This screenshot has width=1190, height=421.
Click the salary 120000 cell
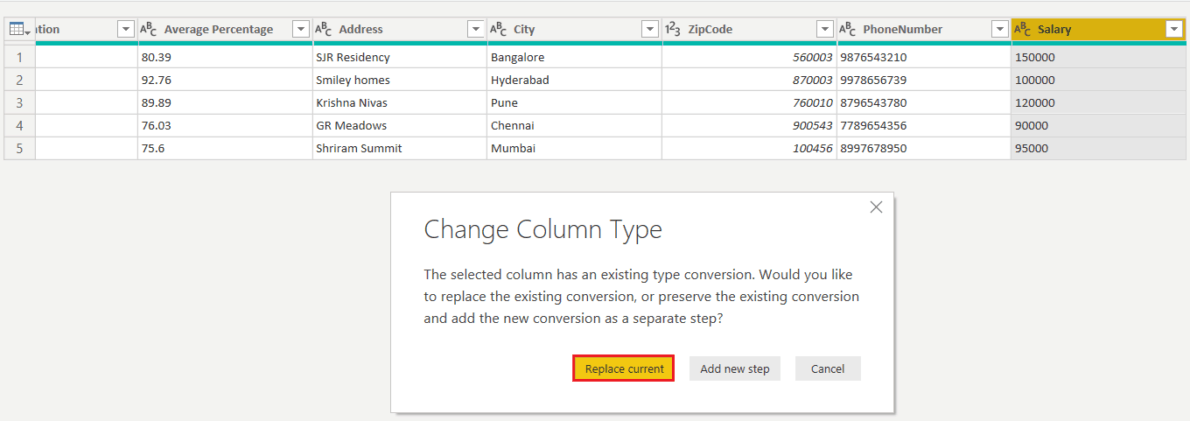tap(1098, 102)
